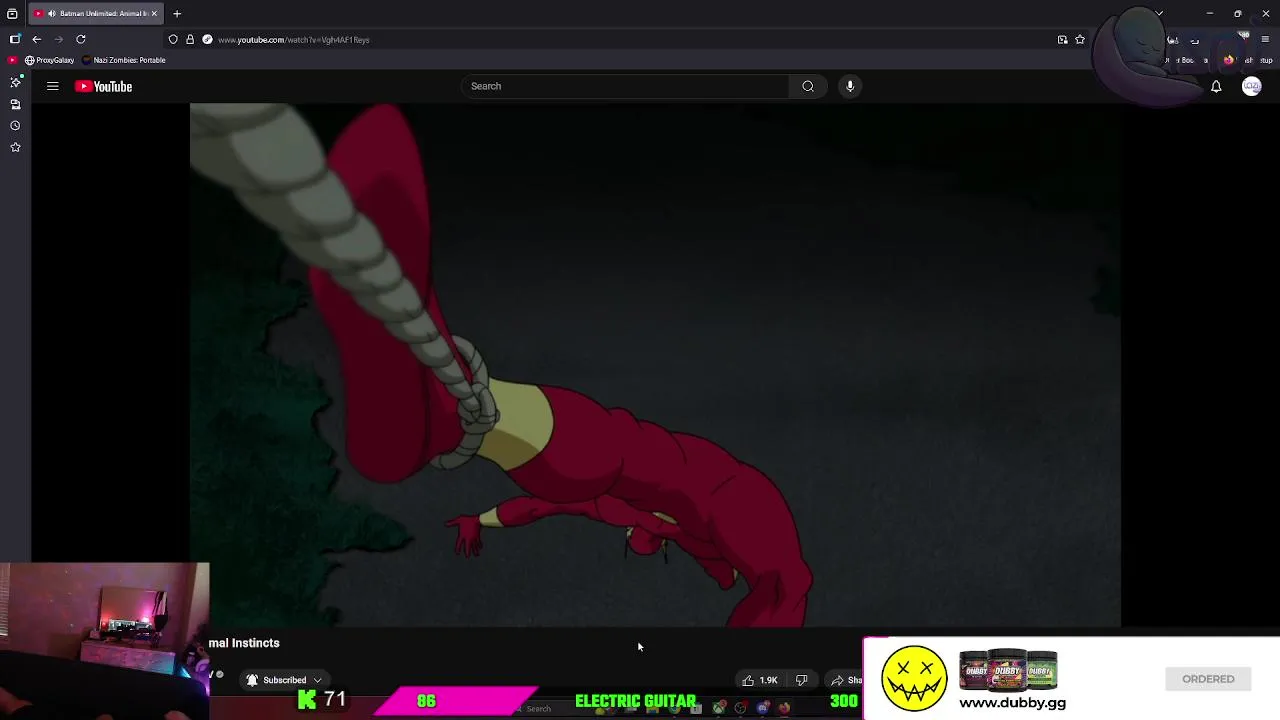This screenshot has width=1280, height=720.
Task: Click the video player frame
Action: click(655, 365)
